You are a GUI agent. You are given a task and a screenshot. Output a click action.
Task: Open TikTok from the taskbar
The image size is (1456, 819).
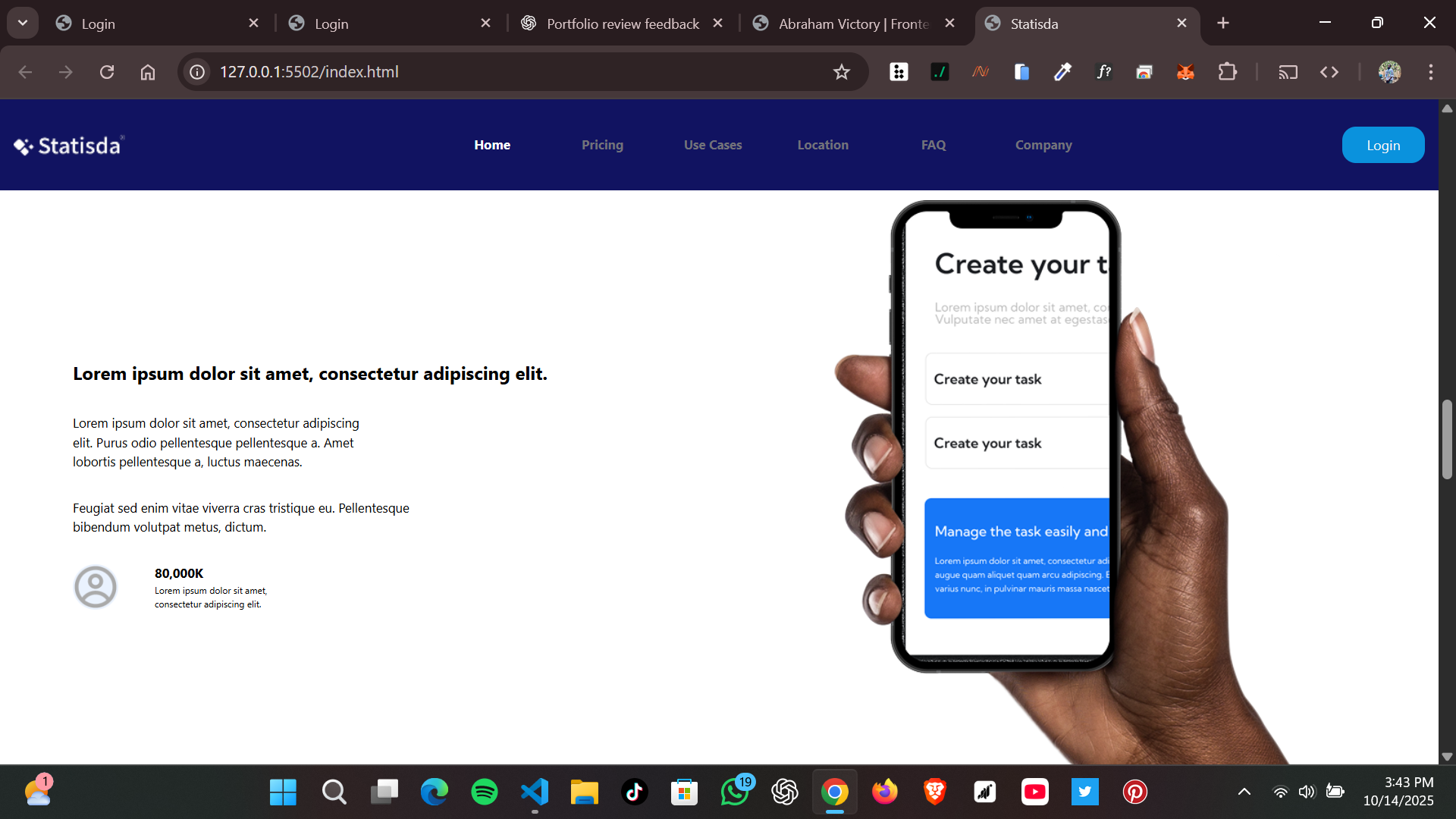[x=635, y=792]
